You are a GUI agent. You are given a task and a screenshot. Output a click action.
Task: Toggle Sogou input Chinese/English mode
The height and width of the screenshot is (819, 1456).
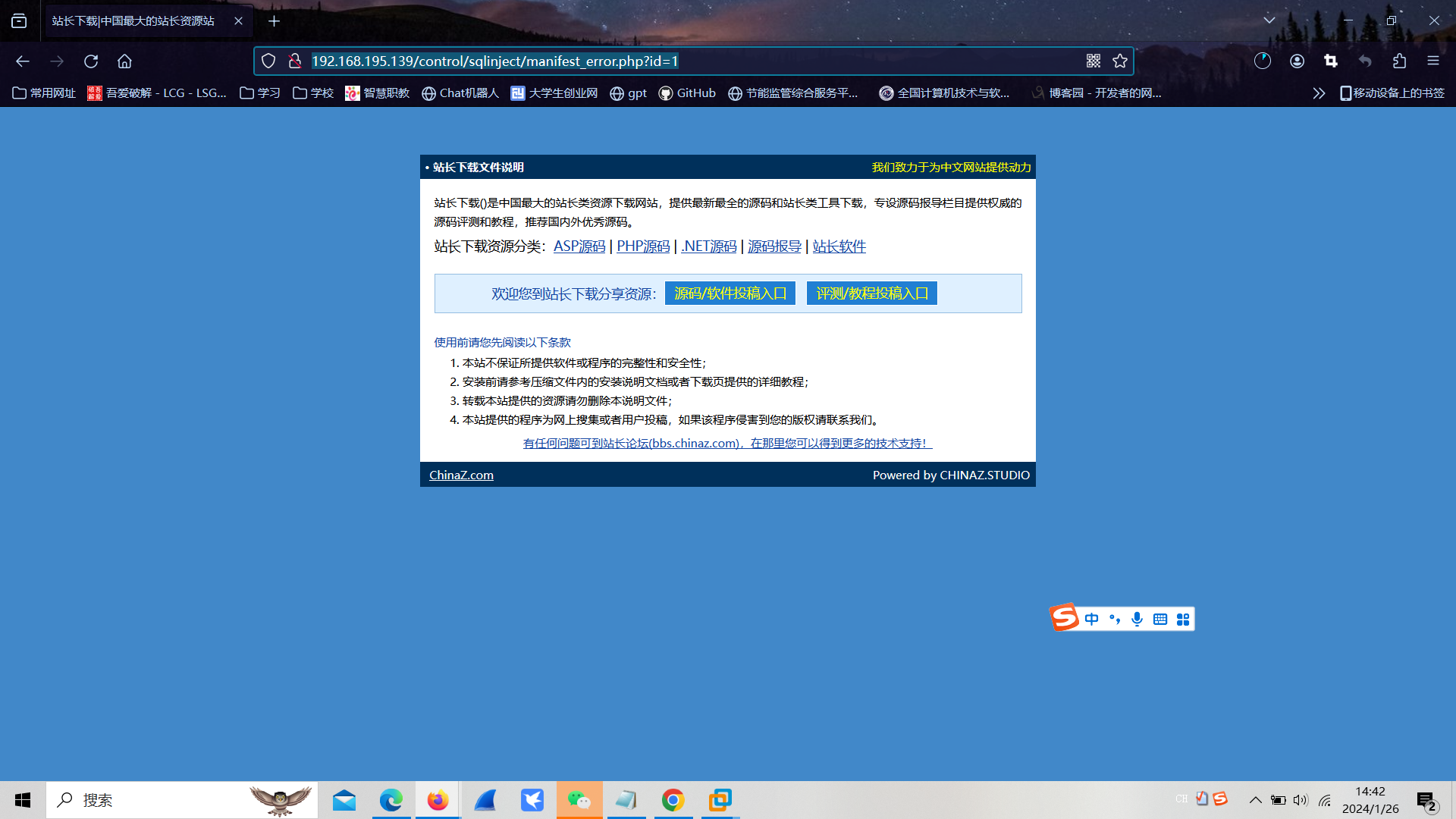pos(1091,619)
